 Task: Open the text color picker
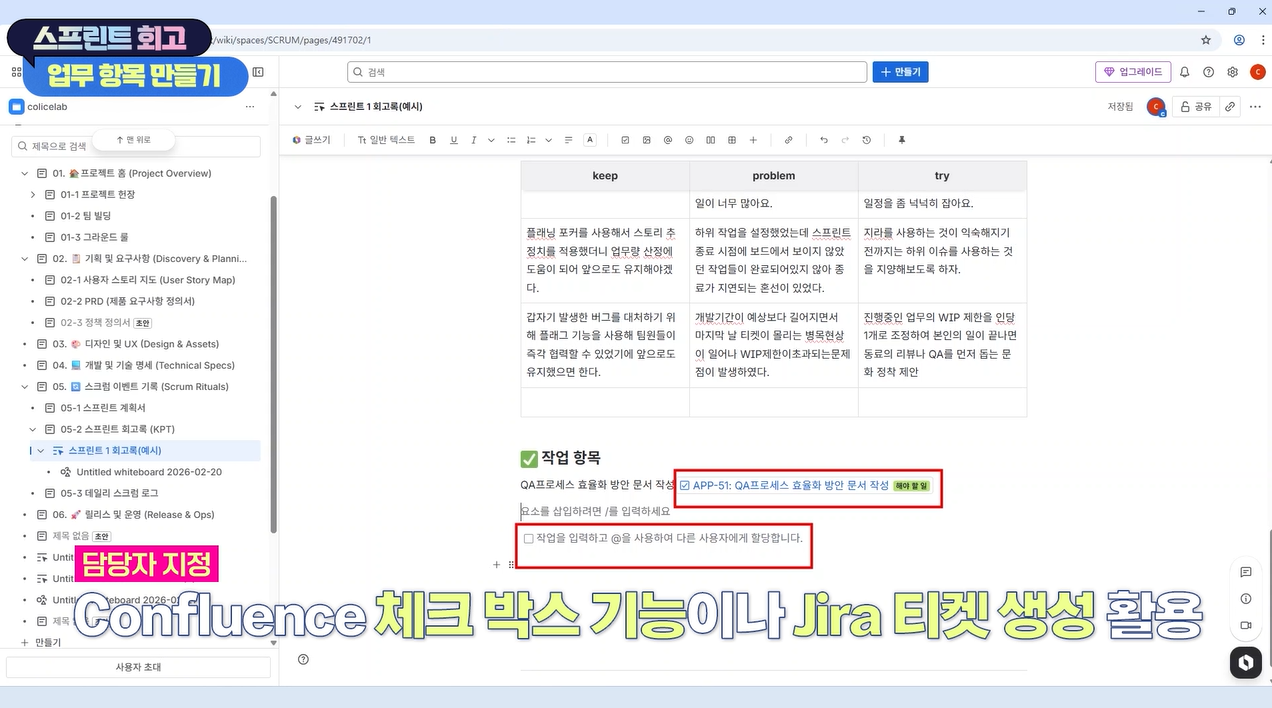click(590, 140)
